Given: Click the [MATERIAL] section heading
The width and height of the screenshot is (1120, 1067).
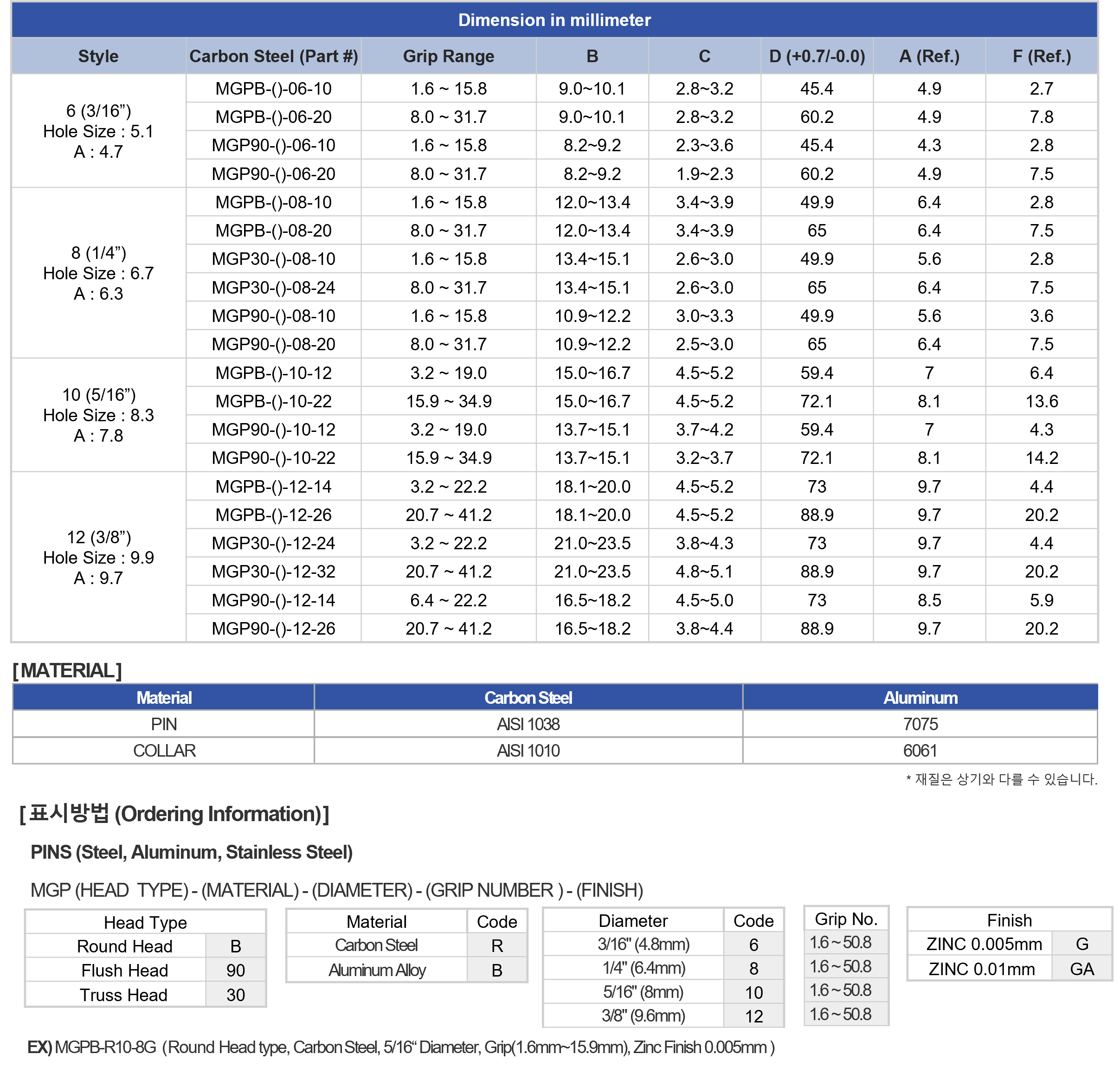Looking at the screenshot, I should pyautogui.click(x=67, y=671).
